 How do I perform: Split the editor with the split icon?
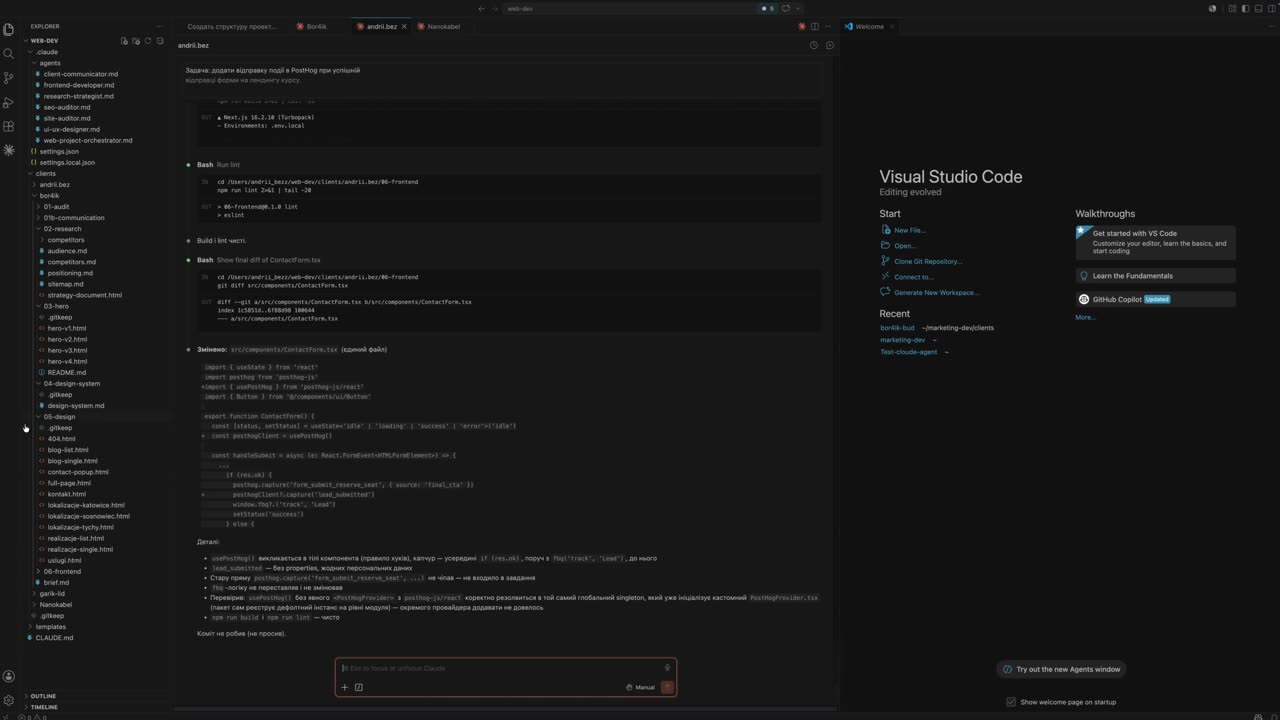tap(815, 26)
